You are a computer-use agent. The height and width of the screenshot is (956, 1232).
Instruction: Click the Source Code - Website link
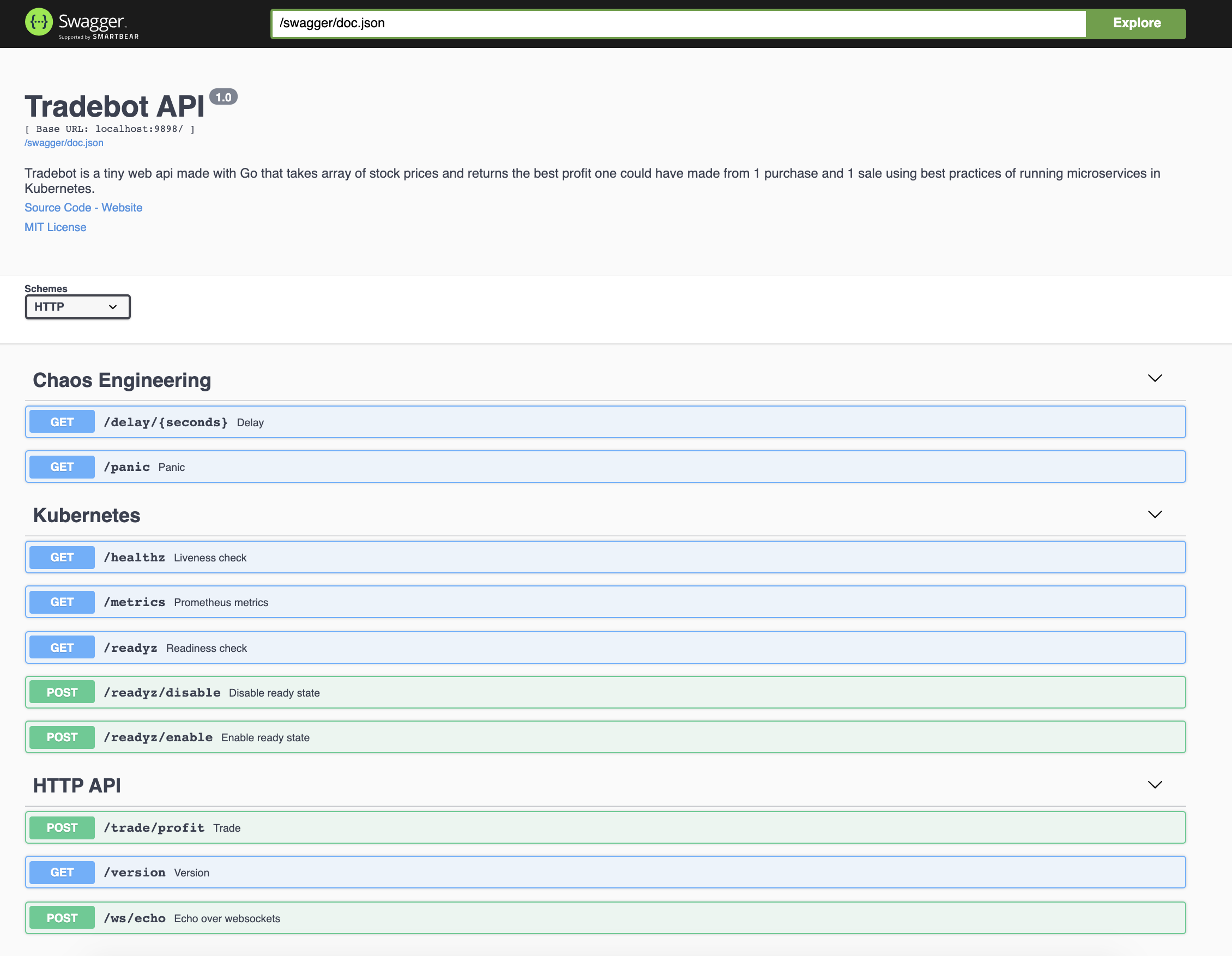click(84, 207)
